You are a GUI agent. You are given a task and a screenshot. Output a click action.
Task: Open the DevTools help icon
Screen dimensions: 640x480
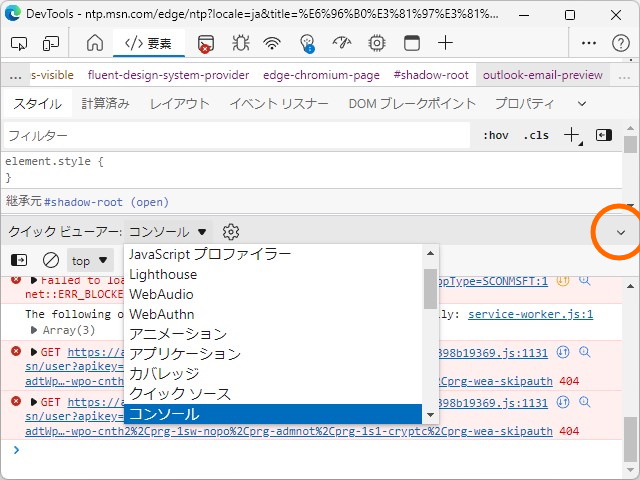[620, 43]
